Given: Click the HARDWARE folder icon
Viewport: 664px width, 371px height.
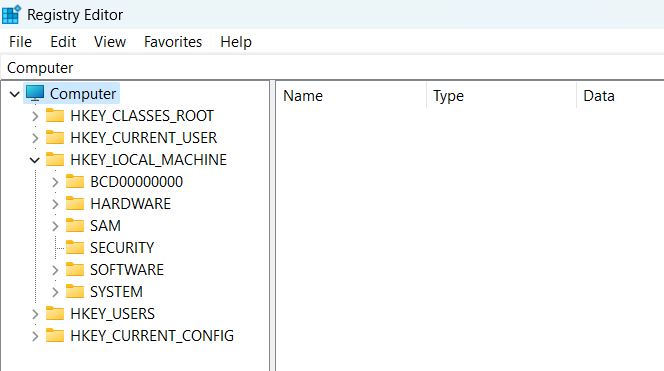Looking at the screenshot, I should 75,203.
